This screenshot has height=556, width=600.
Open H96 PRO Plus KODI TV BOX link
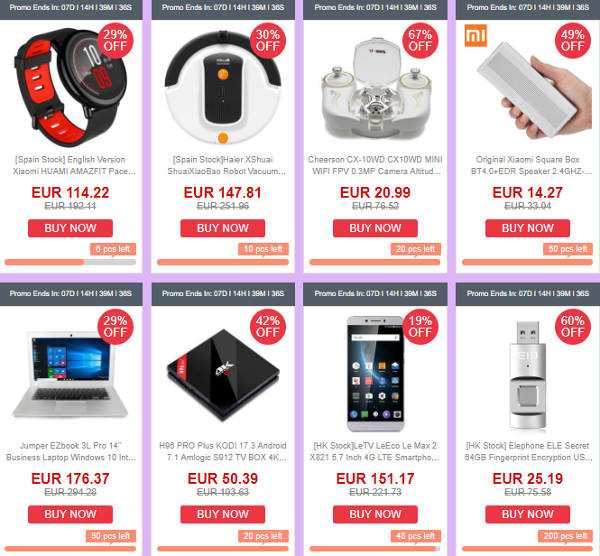[223, 452]
